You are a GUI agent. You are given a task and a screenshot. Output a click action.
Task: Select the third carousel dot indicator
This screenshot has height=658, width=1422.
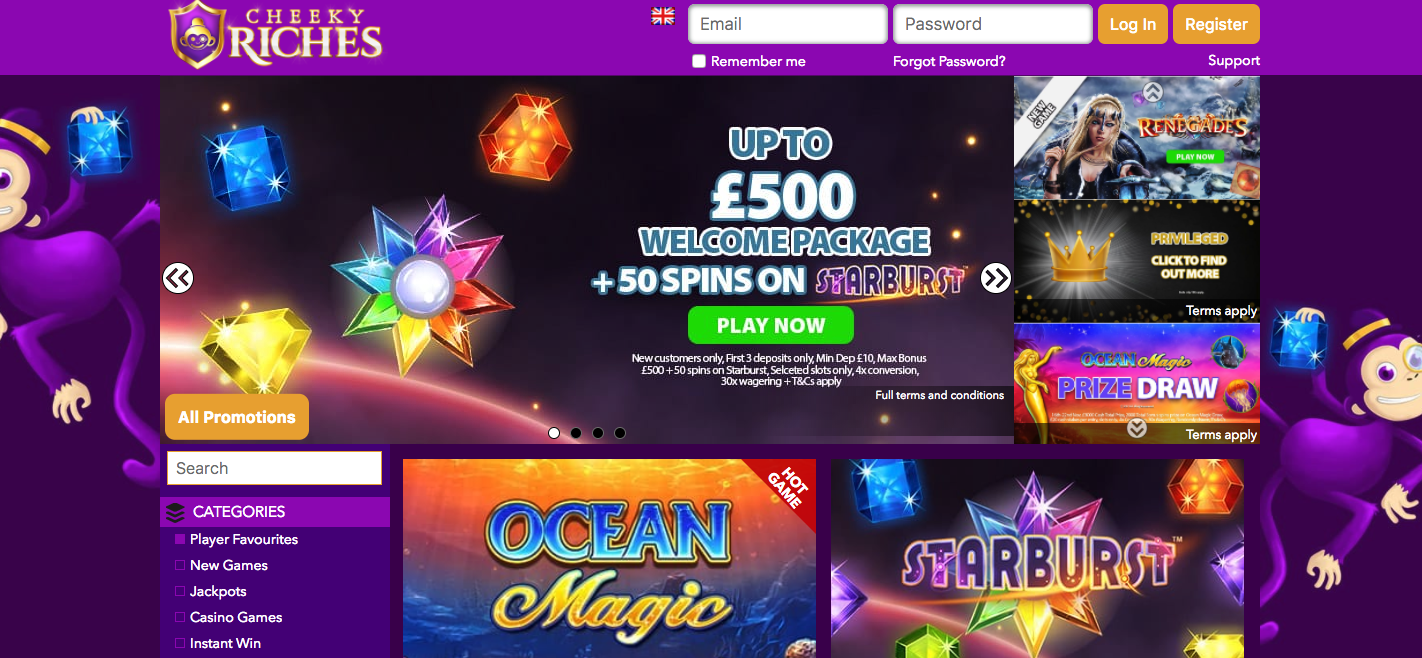point(598,433)
